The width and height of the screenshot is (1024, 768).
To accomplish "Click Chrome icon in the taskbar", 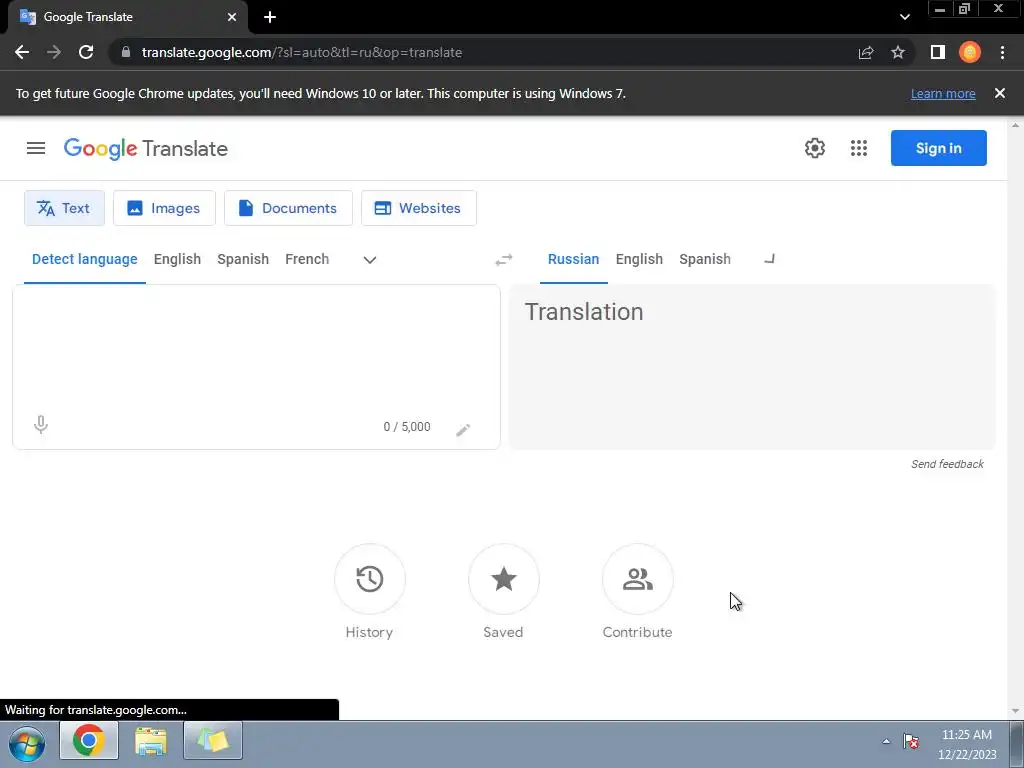I will click(x=89, y=741).
